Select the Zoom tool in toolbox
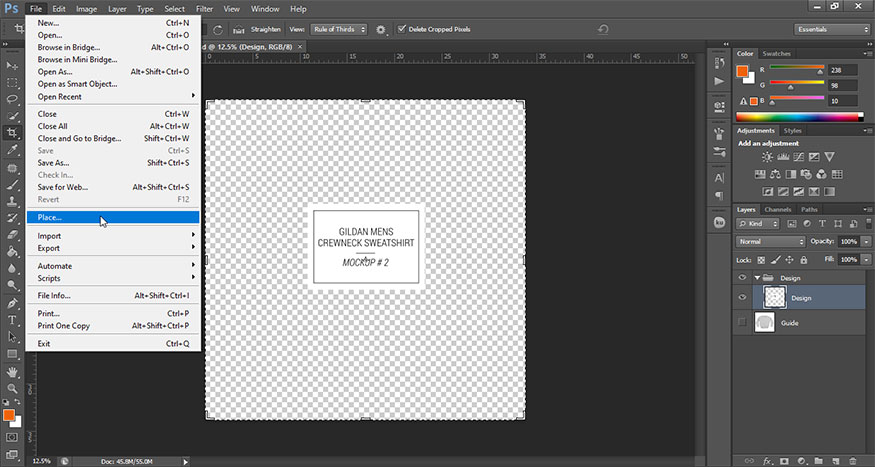 [x=12, y=388]
